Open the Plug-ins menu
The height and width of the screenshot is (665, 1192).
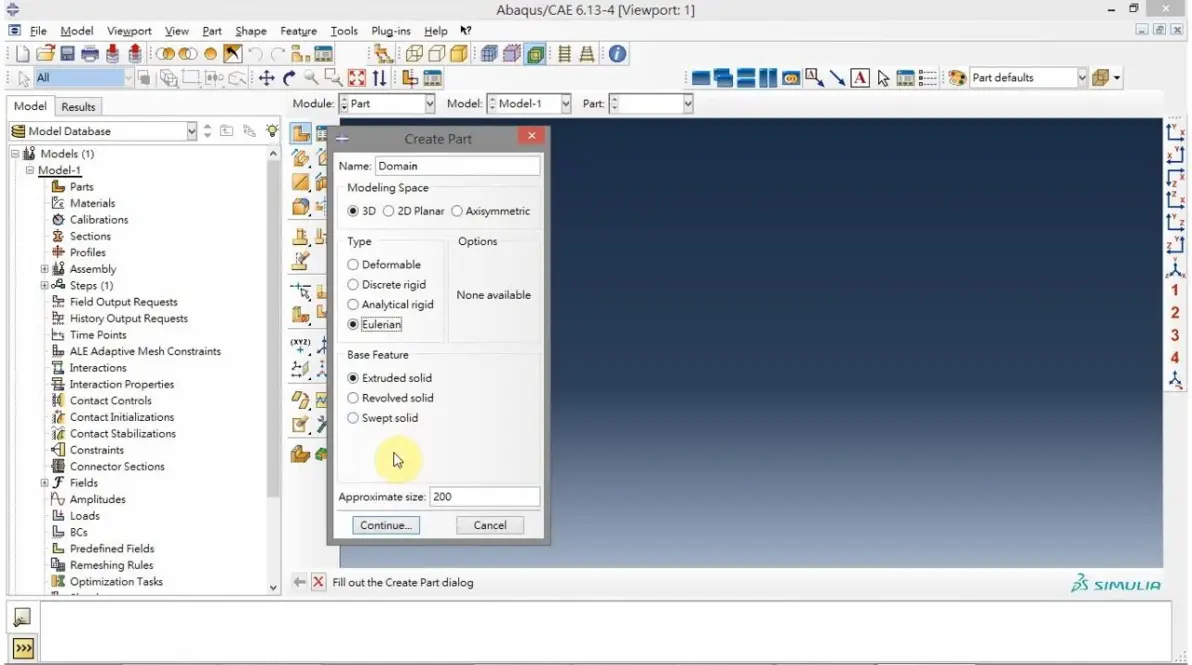(x=391, y=31)
